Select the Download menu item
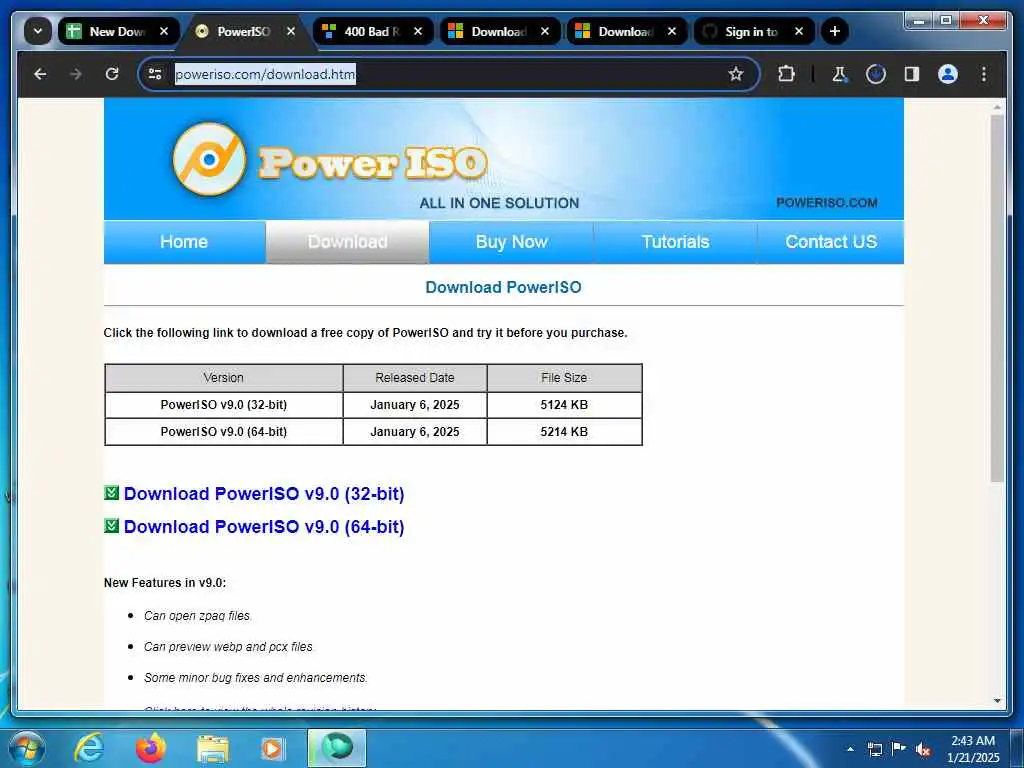 coord(347,242)
